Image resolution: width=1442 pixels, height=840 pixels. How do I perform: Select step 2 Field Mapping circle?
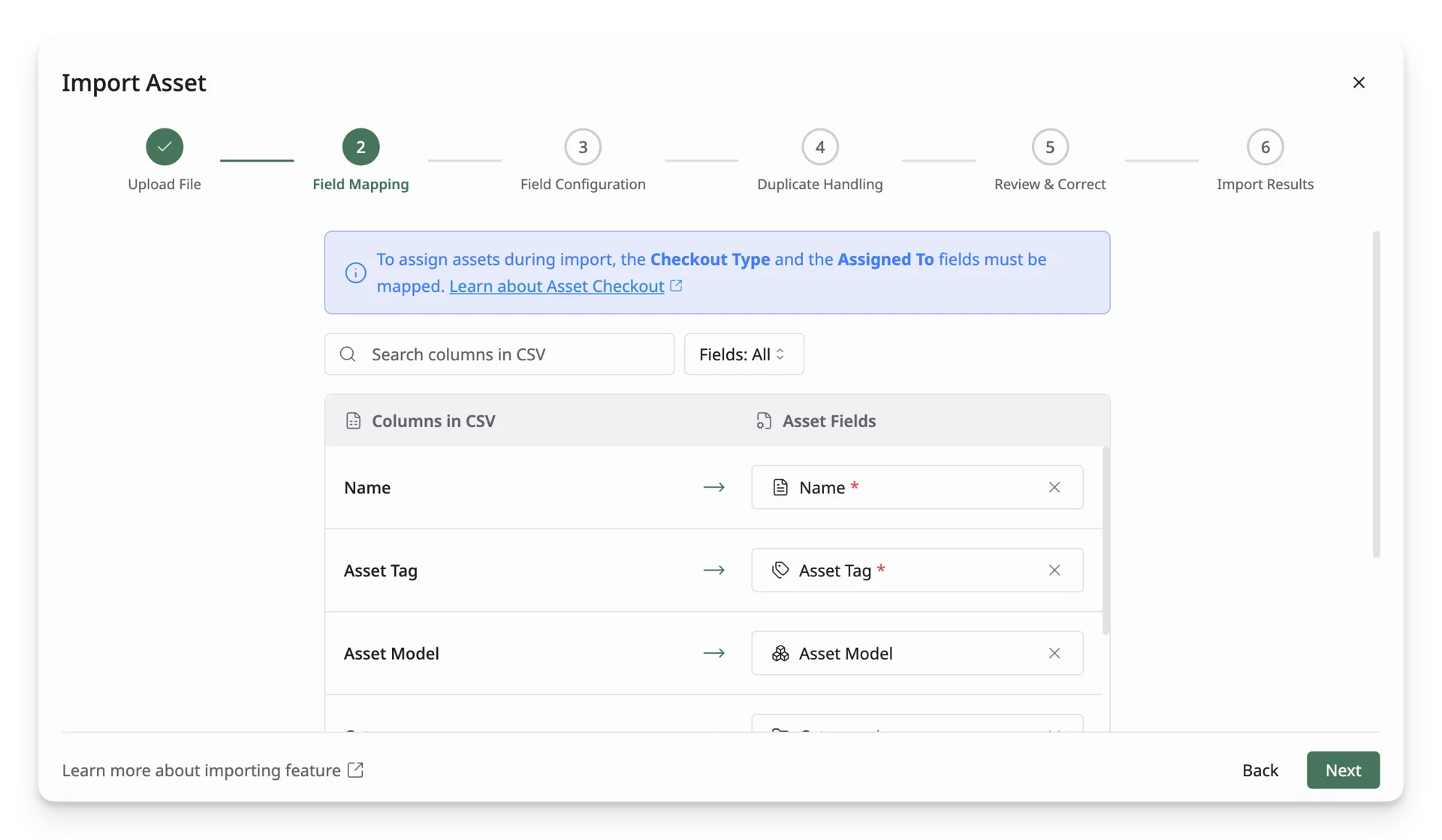(360, 146)
